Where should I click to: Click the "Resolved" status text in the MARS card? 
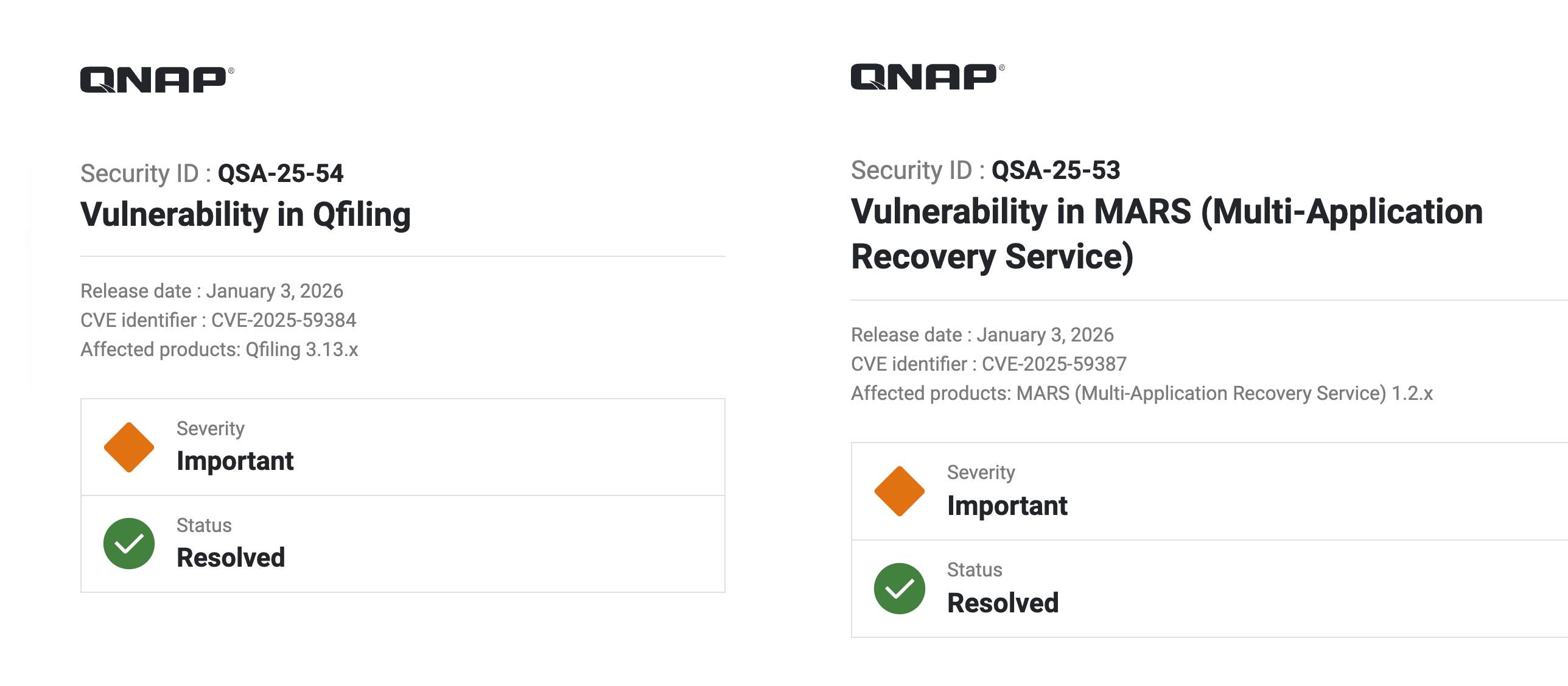click(x=1003, y=603)
